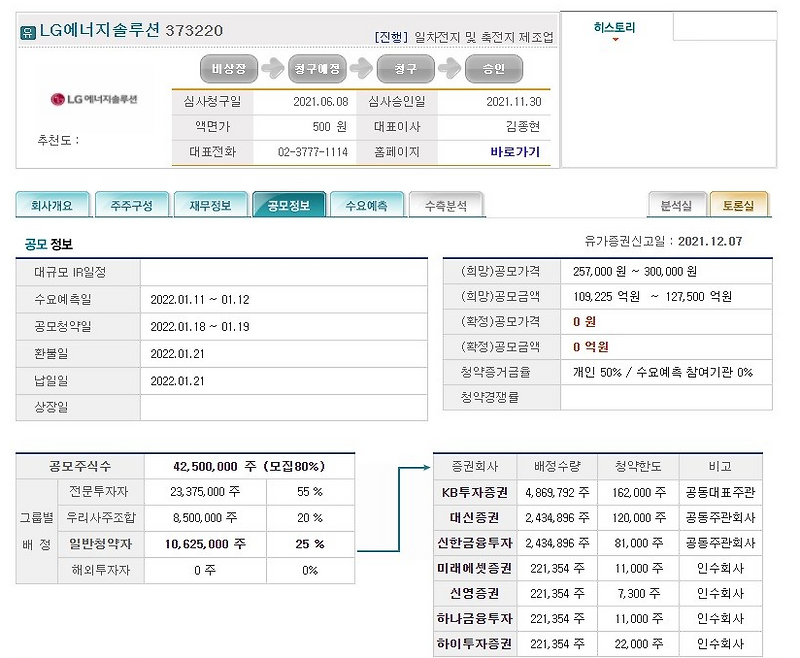The image size is (800, 658).
Task: Click the 납입일 row label
Action: tap(51, 381)
